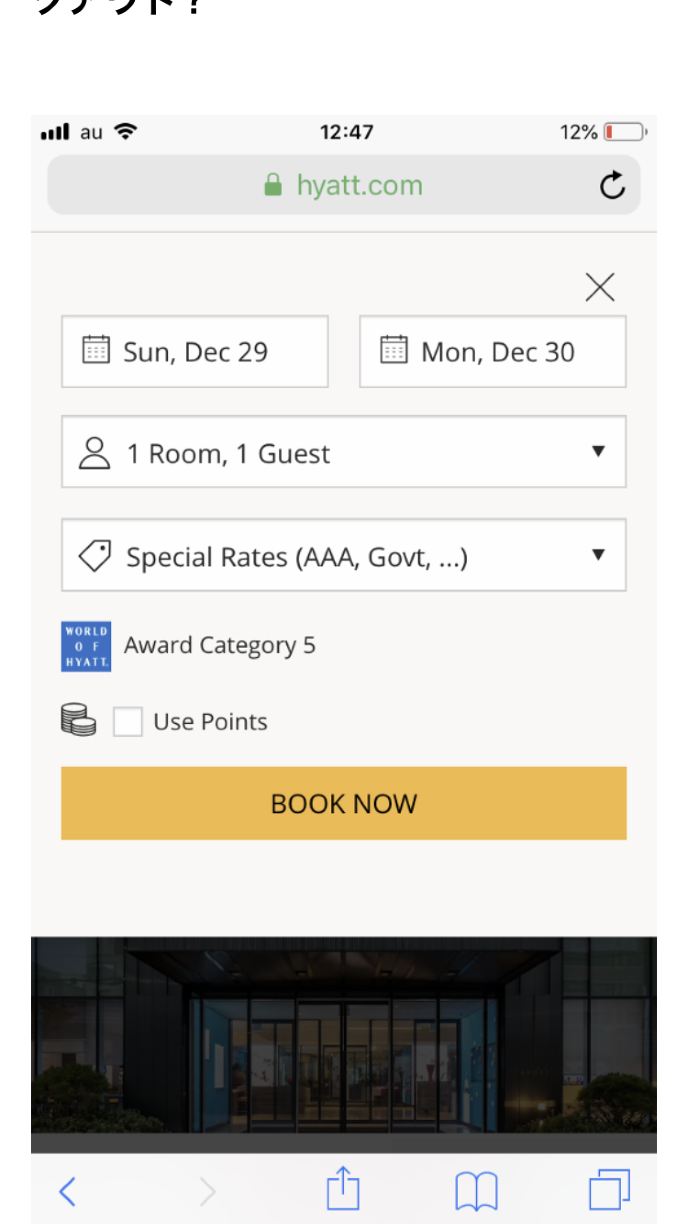Viewport: 688px width, 1224px height.
Task: Open Safari bookmarks
Action: point(476,1190)
